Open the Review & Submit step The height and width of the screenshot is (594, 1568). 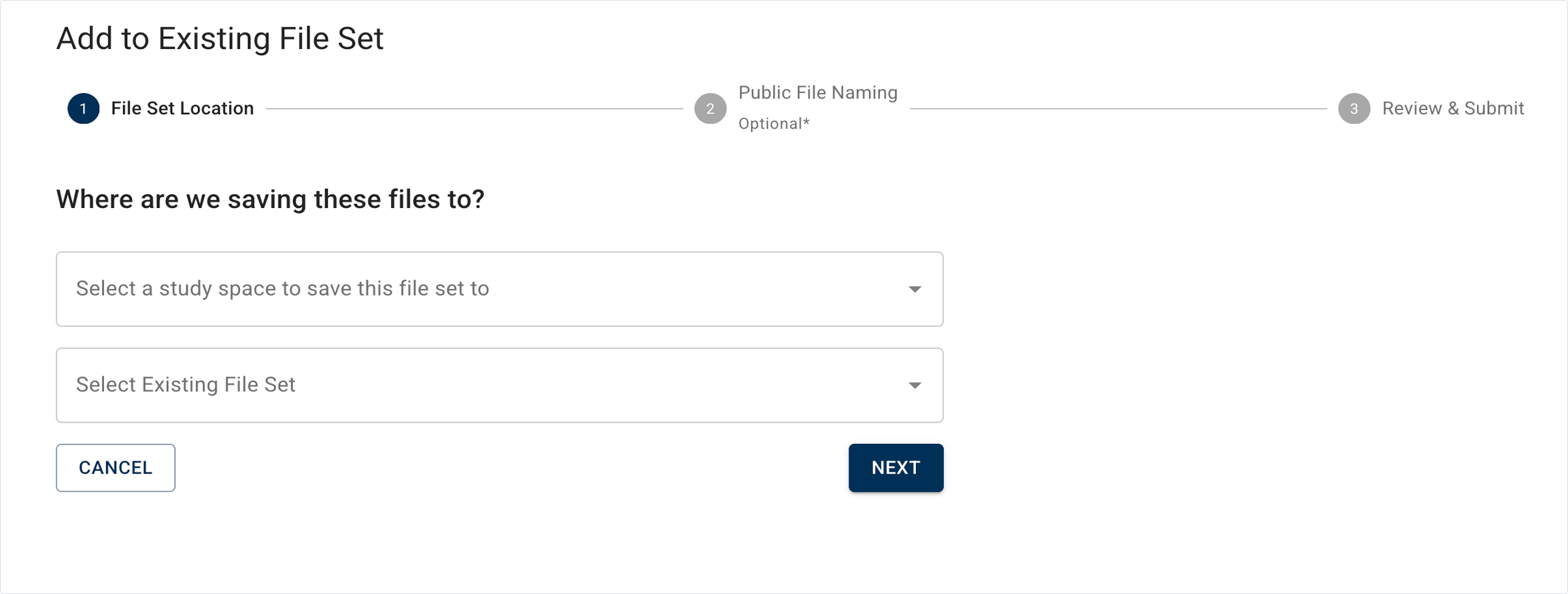(x=1452, y=109)
